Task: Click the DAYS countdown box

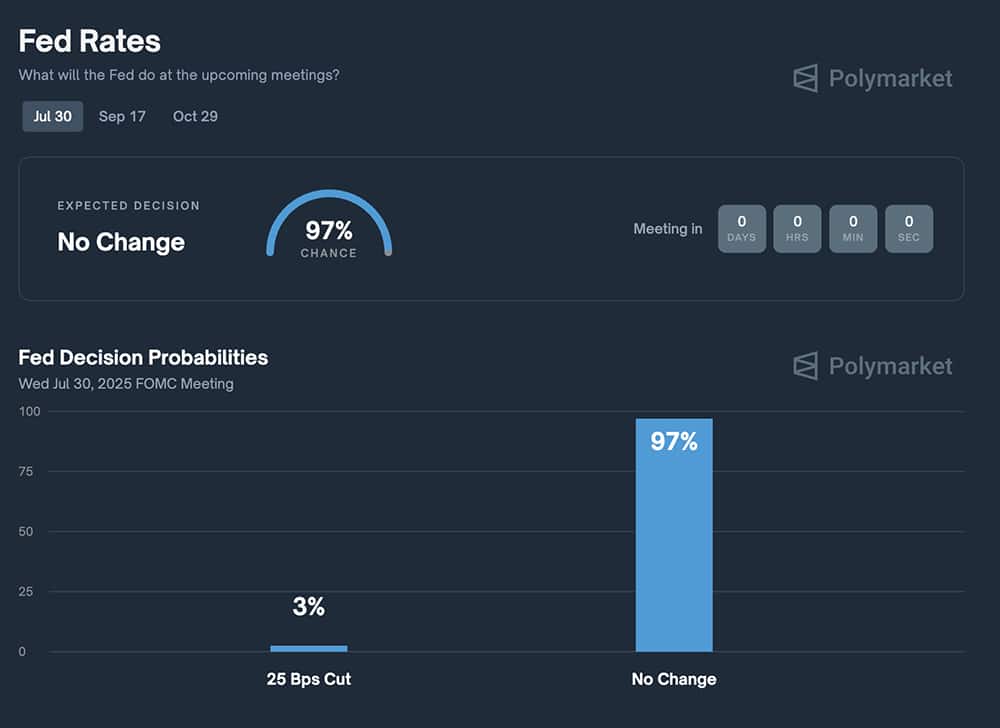Action: pyautogui.click(x=742, y=228)
